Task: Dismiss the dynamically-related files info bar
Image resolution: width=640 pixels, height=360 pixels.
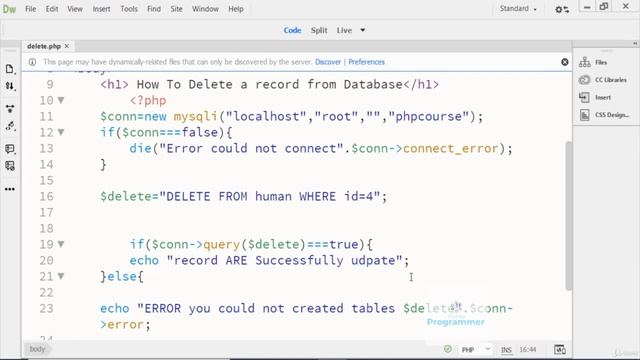Action: pos(564,62)
